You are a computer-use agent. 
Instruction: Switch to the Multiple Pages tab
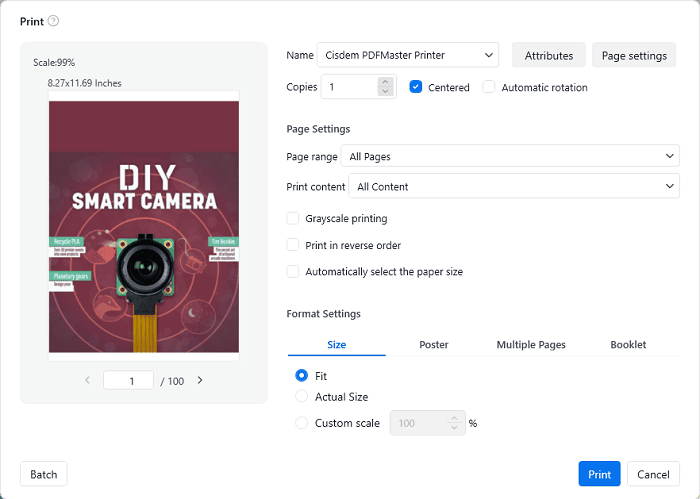click(531, 344)
